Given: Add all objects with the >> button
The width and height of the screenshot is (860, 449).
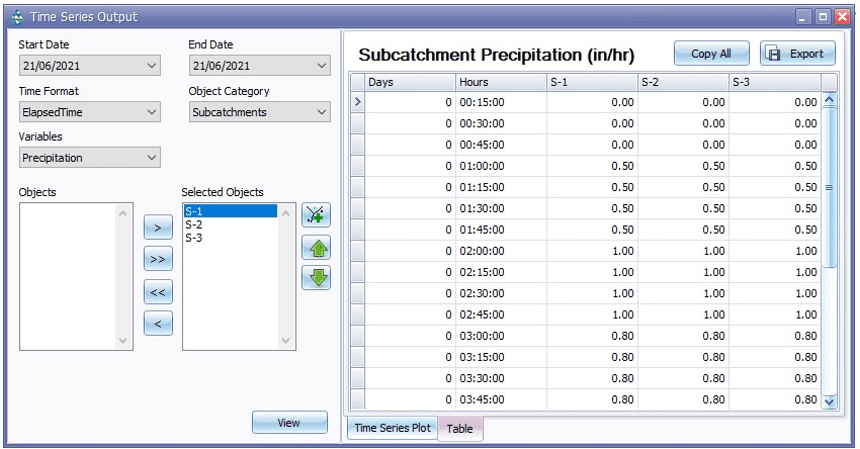Looking at the screenshot, I should (158, 259).
